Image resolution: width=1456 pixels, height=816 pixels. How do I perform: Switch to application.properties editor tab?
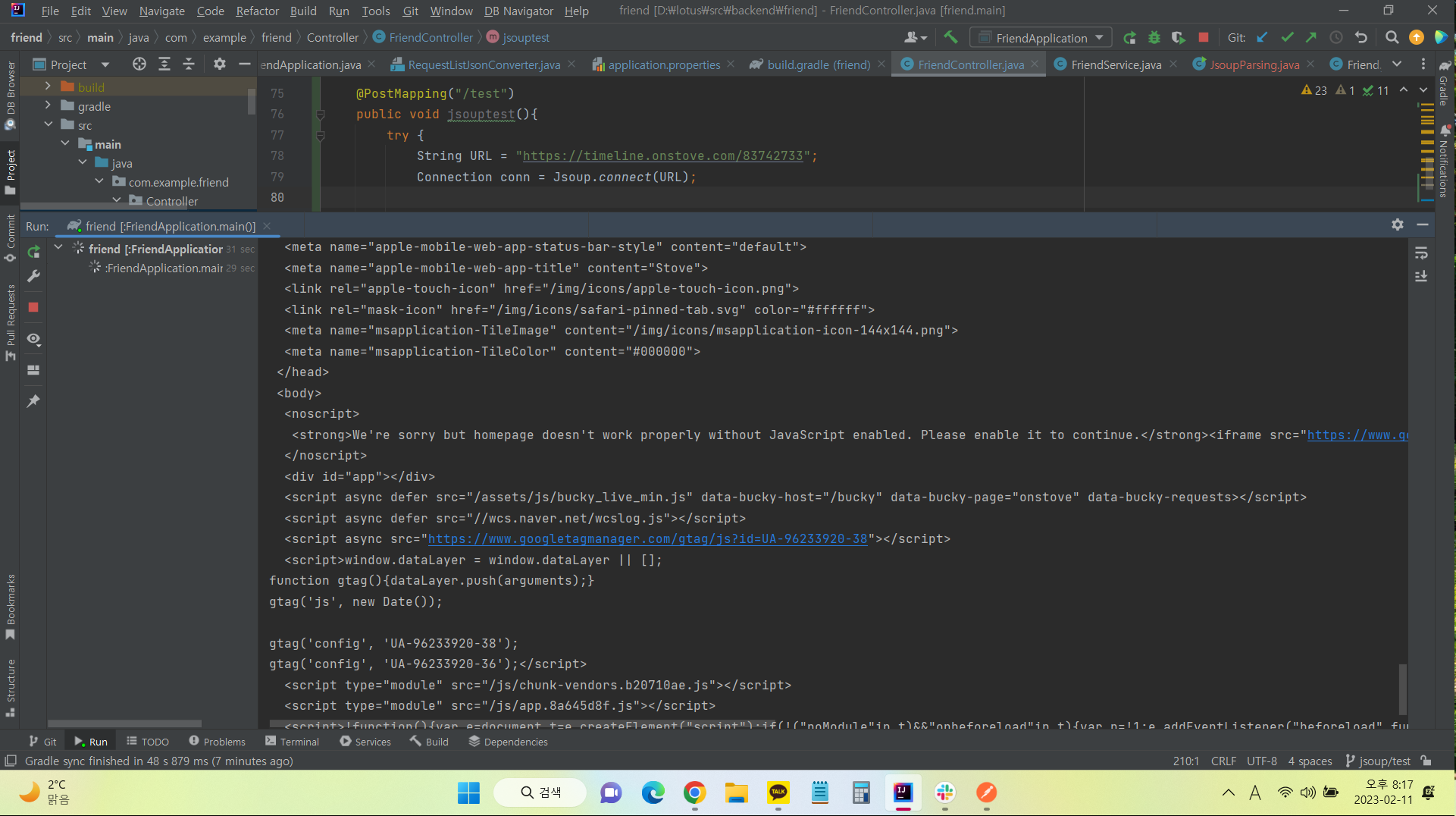(x=656, y=64)
